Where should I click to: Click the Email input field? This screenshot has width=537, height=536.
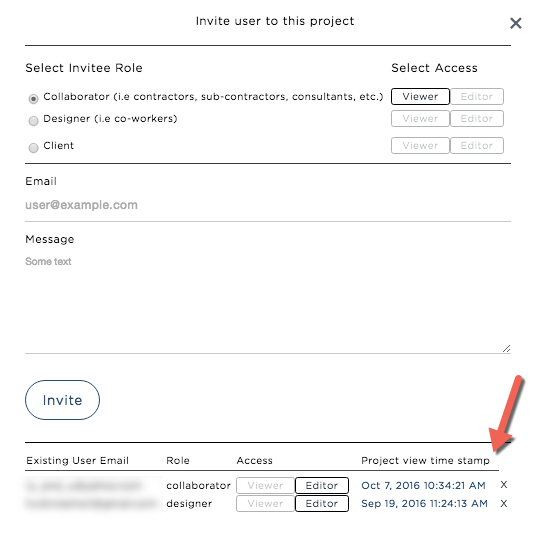tap(268, 205)
